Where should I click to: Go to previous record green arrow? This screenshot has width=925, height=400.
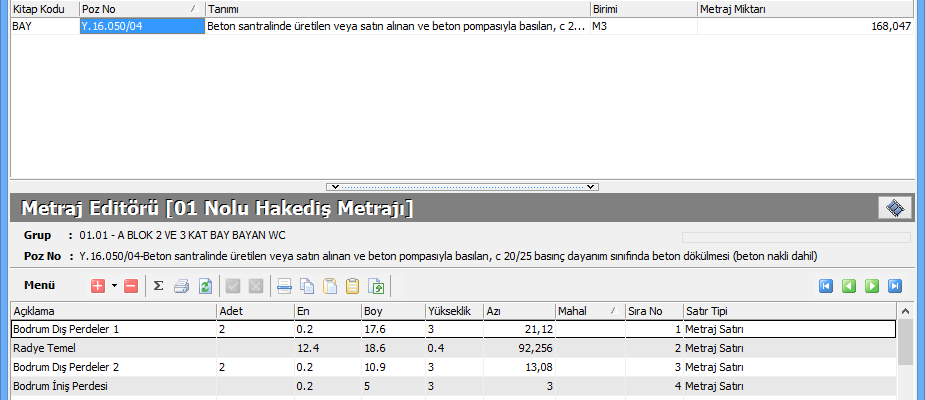(x=849, y=286)
